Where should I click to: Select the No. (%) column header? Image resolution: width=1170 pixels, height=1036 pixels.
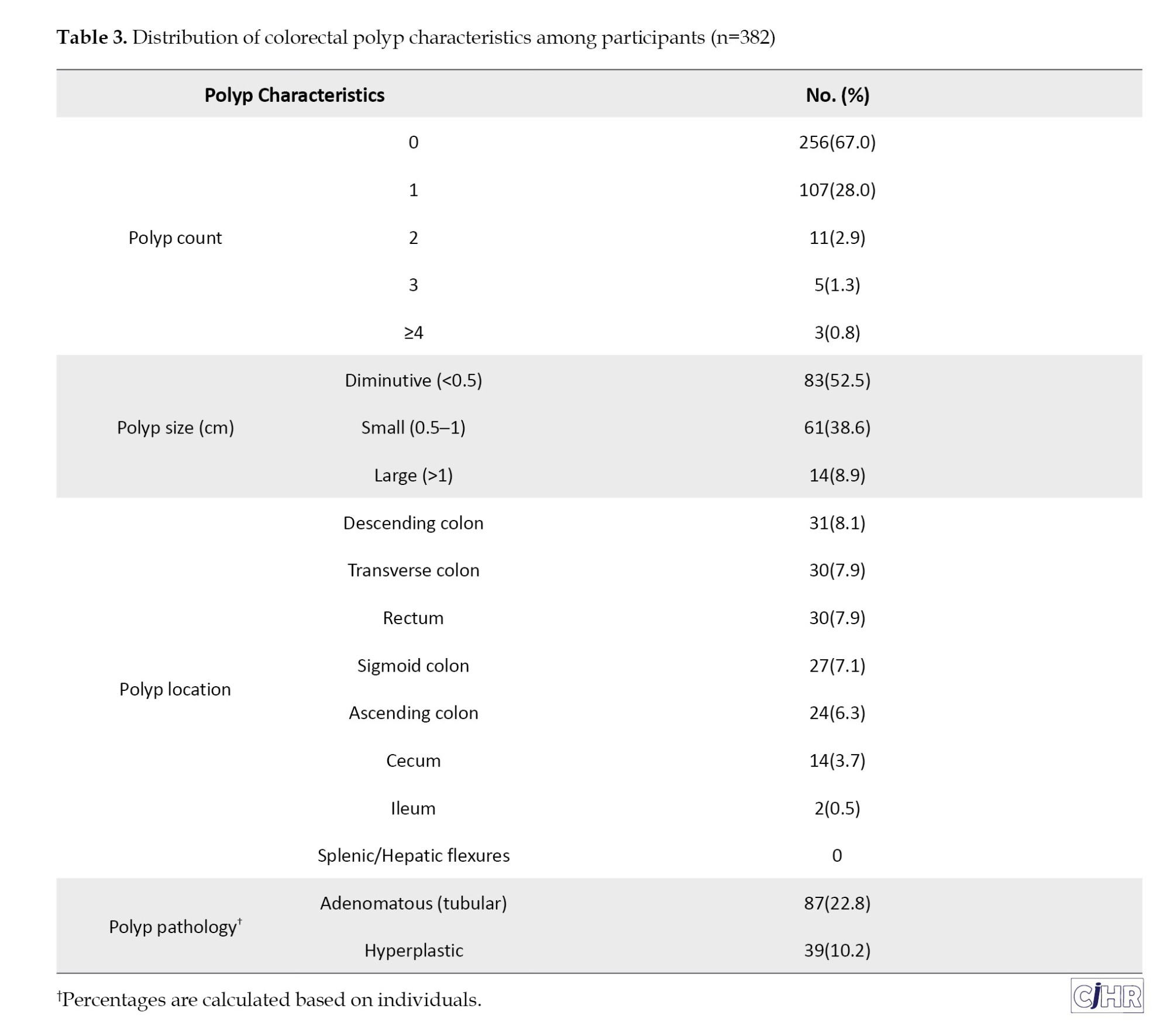[837, 95]
